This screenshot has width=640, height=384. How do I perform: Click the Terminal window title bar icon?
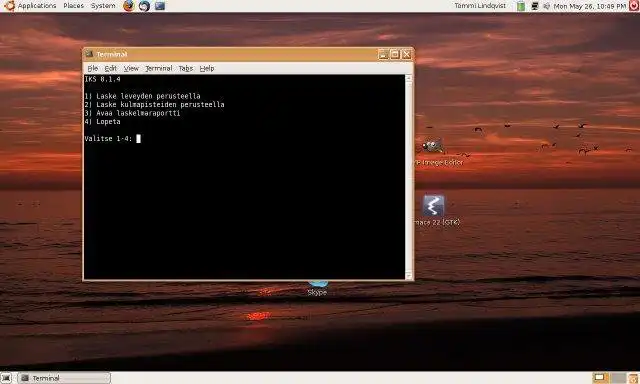89,54
